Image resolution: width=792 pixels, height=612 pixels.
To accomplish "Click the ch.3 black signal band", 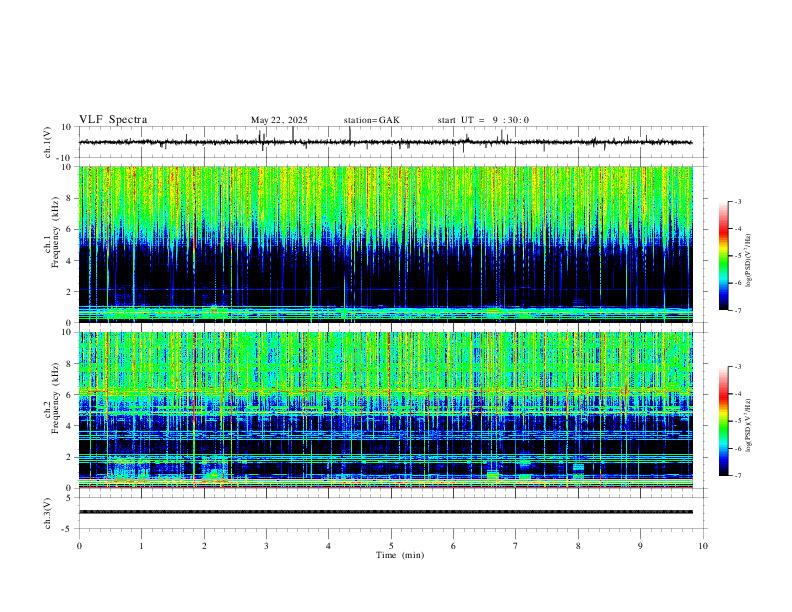I will pos(385,512).
